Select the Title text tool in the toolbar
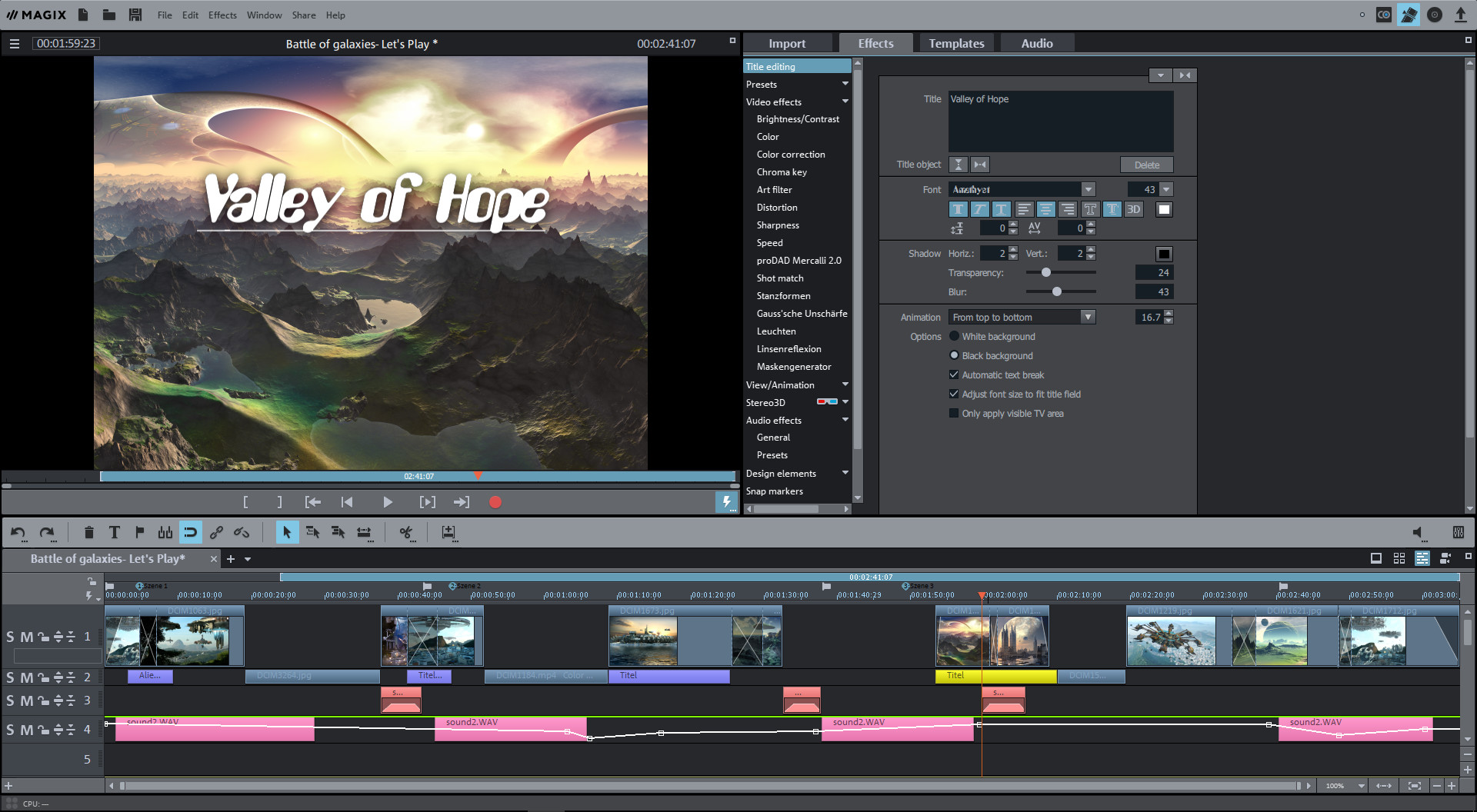The image size is (1477, 812). [x=114, y=532]
